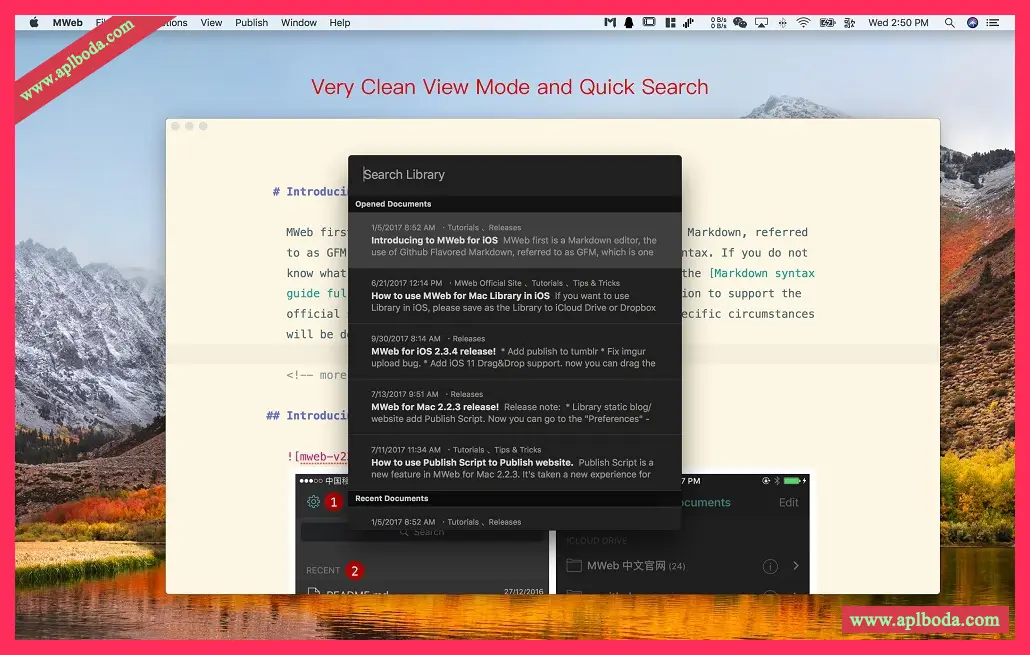This screenshot has width=1030, height=655.
Task: Open the Publish menu
Action: pyautogui.click(x=251, y=22)
